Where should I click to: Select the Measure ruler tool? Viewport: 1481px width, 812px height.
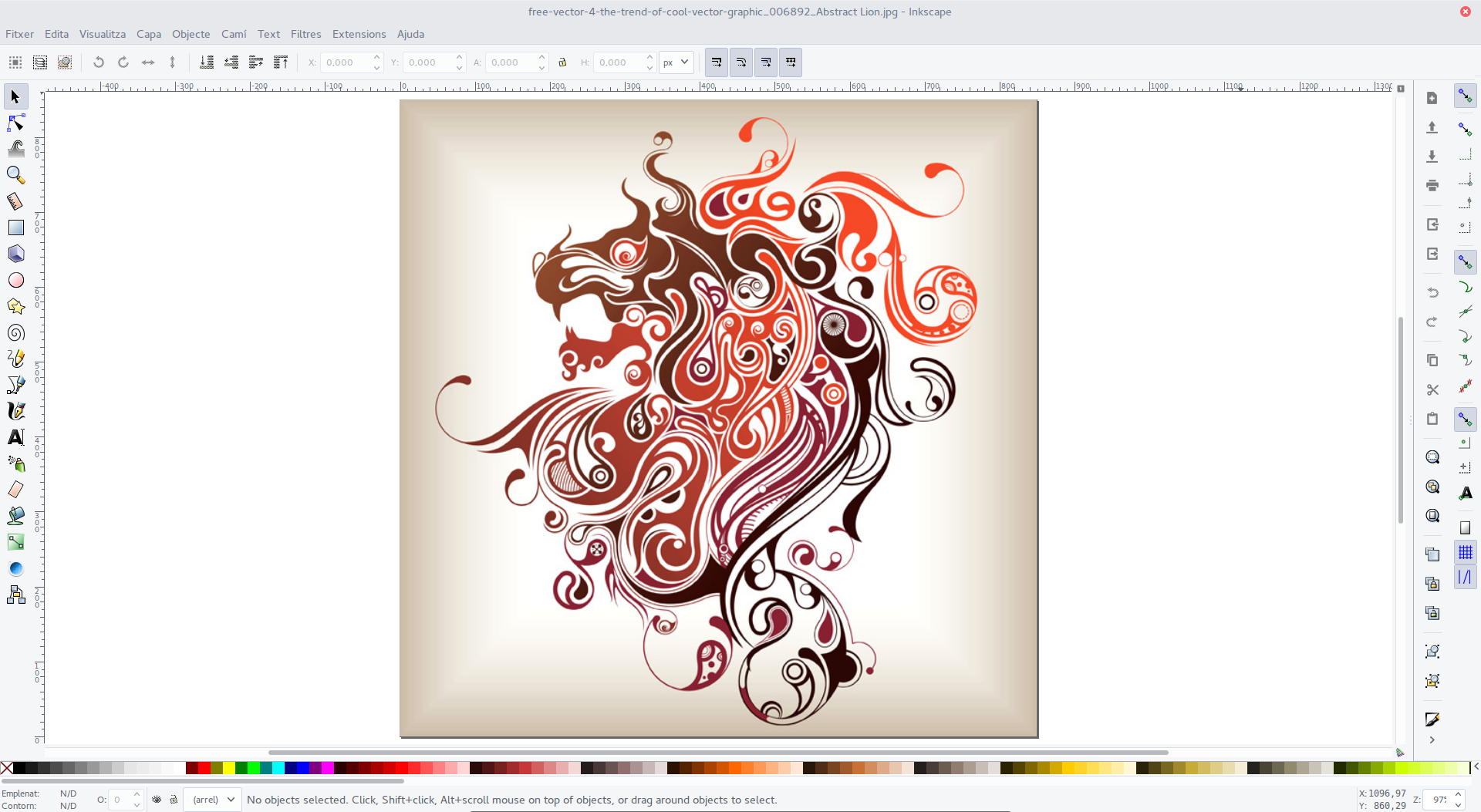(15, 201)
